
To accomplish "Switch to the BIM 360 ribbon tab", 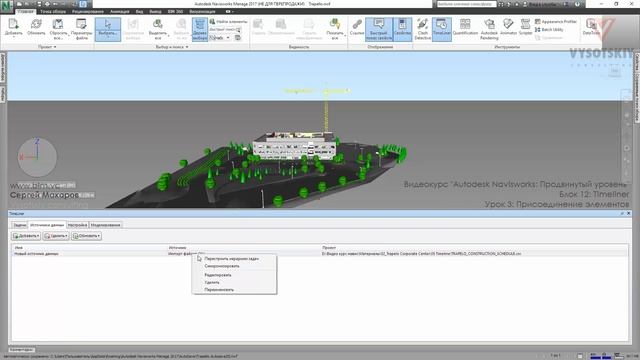I will 175,11.
